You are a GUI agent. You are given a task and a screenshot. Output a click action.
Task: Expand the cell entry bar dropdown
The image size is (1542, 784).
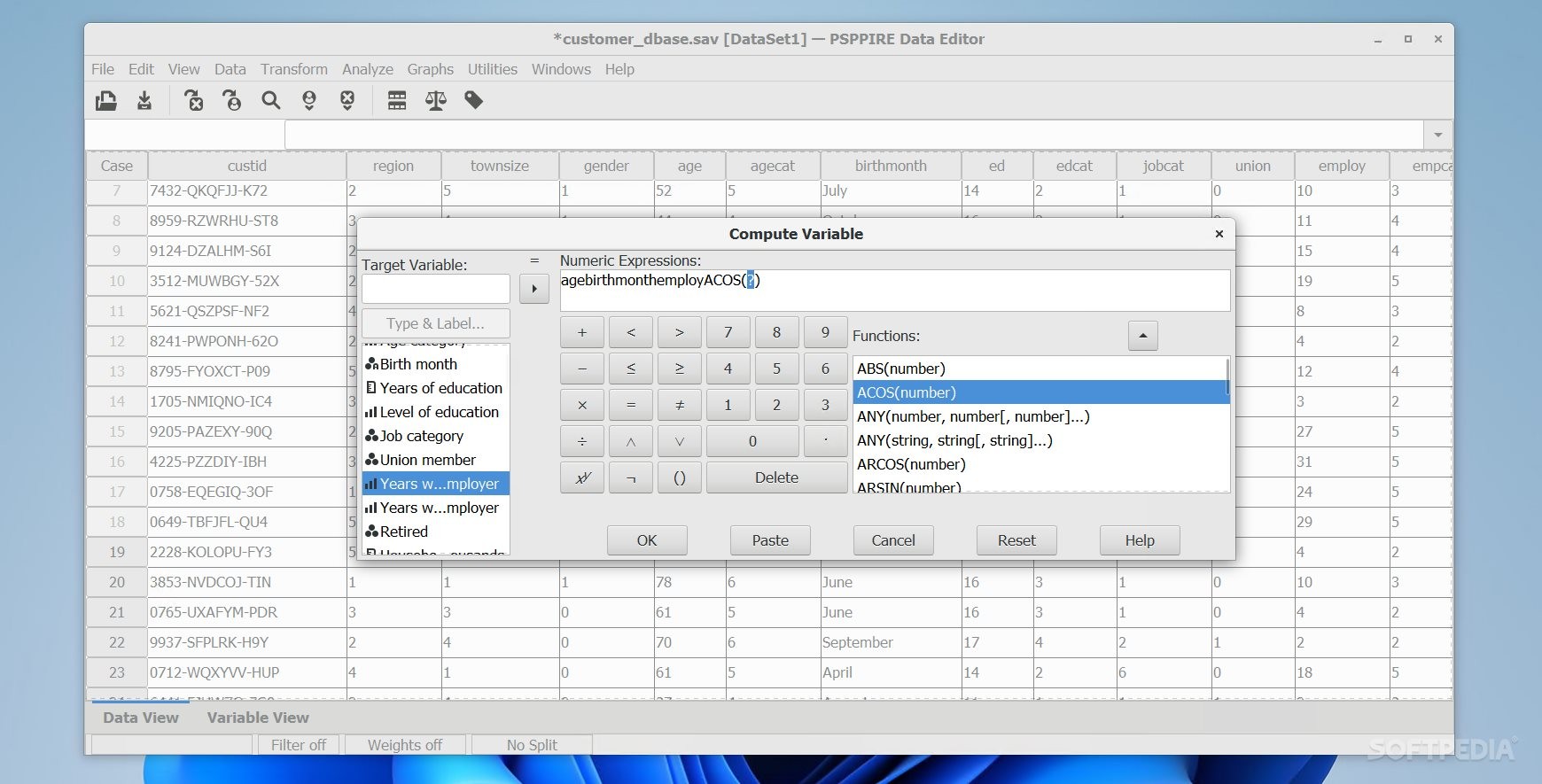click(x=1438, y=135)
